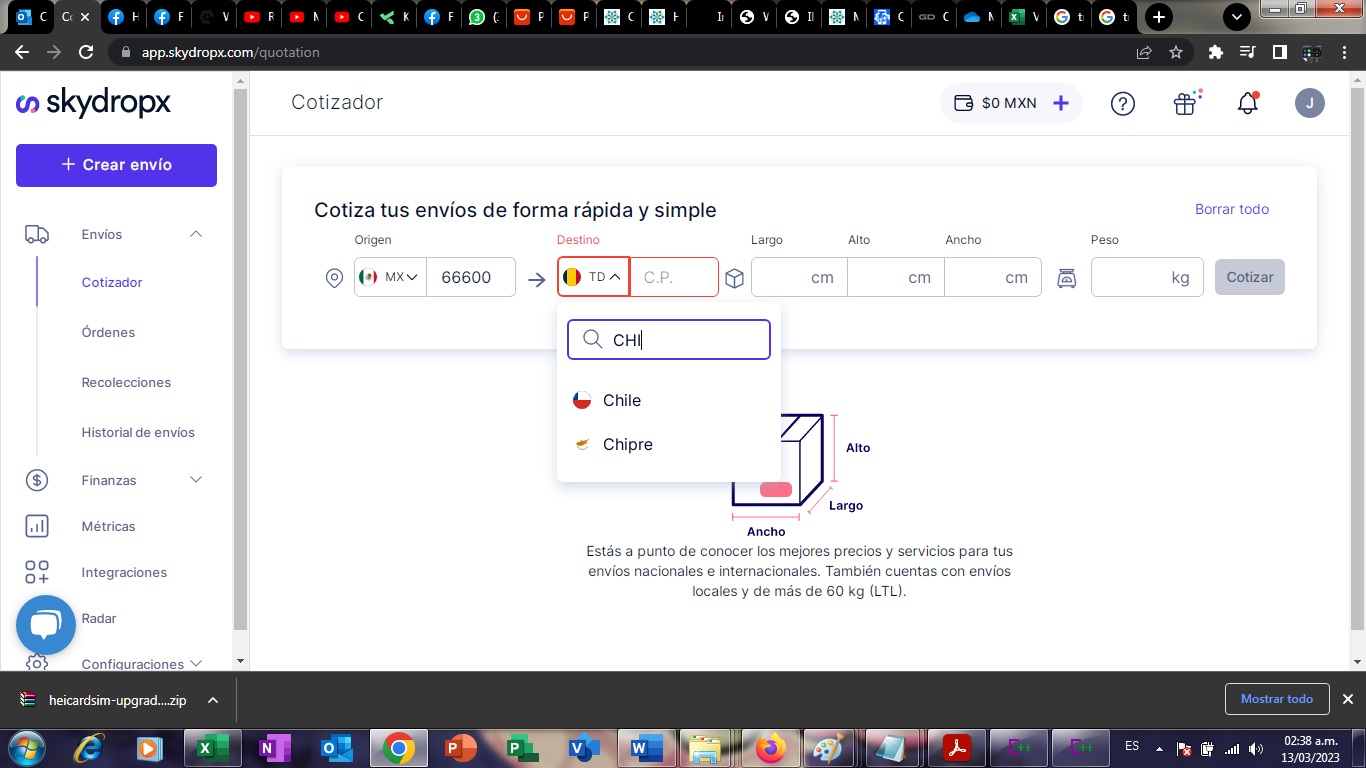Click the browser address bar URL
Screen dimensions: 1366x768
(x=231, y=52)
